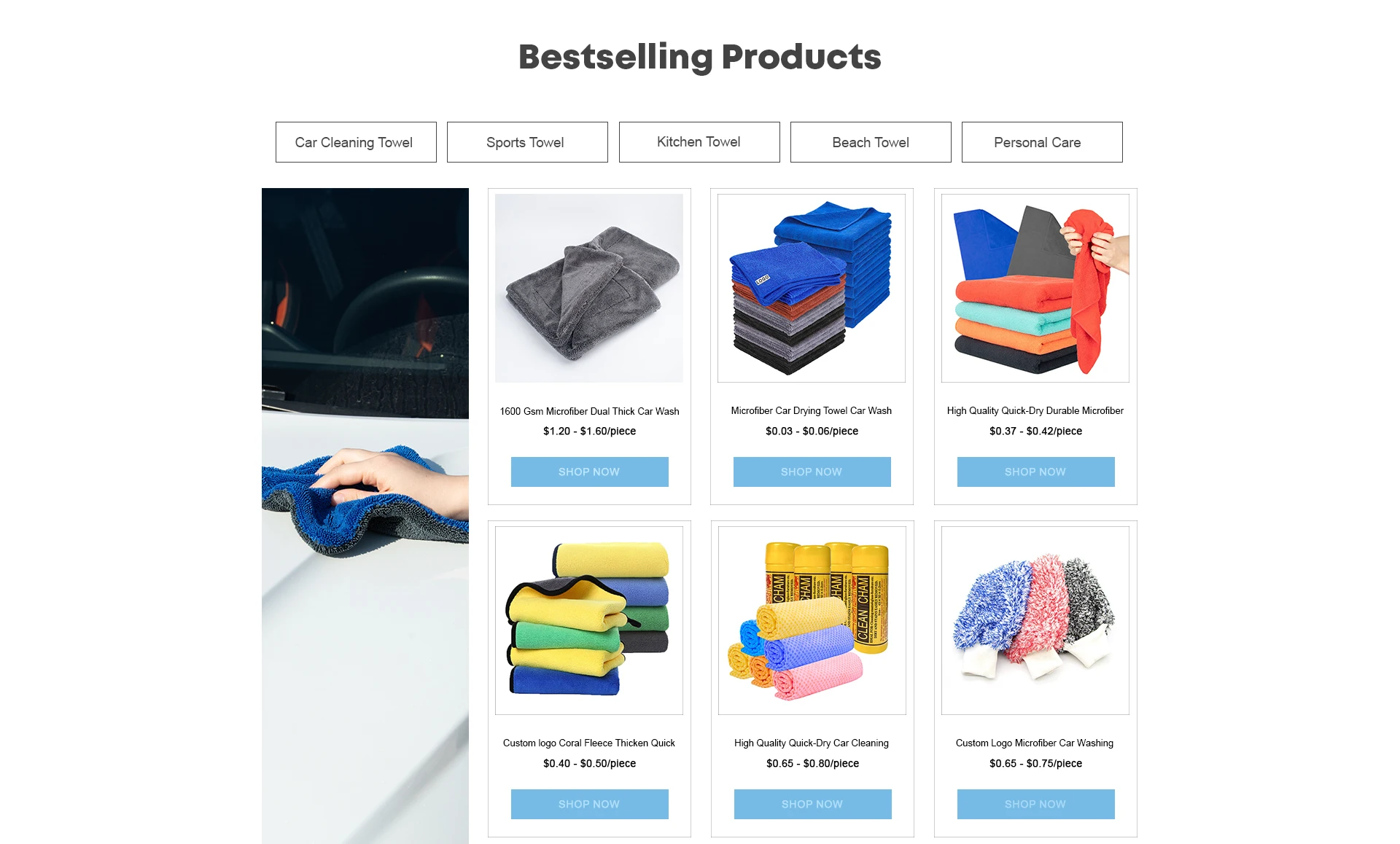Image resolution: width=1400 pixels, height=844 pixels.
Task: Open the blue stacked drying towels image
Action: tap(812, 288)
